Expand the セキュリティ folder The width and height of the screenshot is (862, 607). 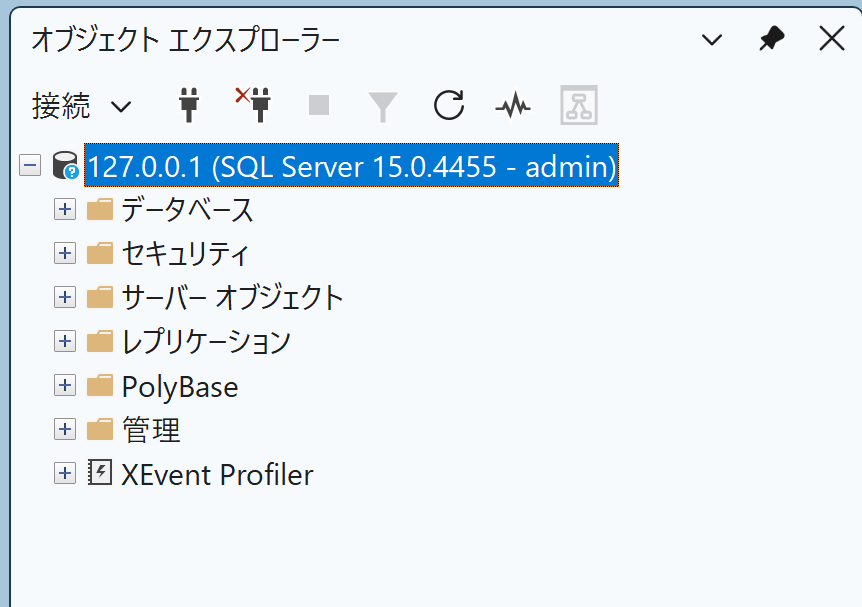pos(65,253)
